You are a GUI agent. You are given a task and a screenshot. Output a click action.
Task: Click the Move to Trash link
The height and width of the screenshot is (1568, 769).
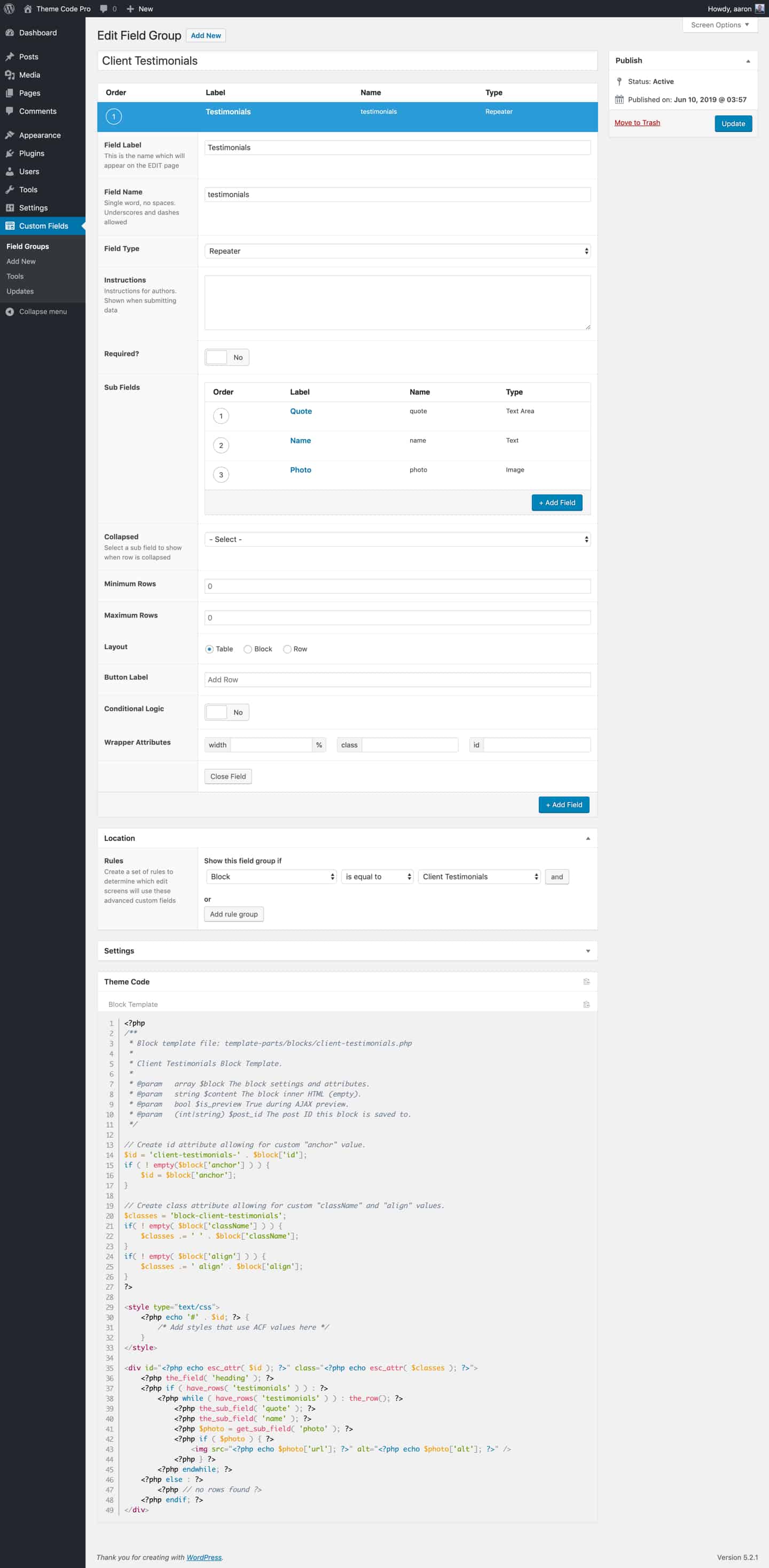[x=637, y=123]
